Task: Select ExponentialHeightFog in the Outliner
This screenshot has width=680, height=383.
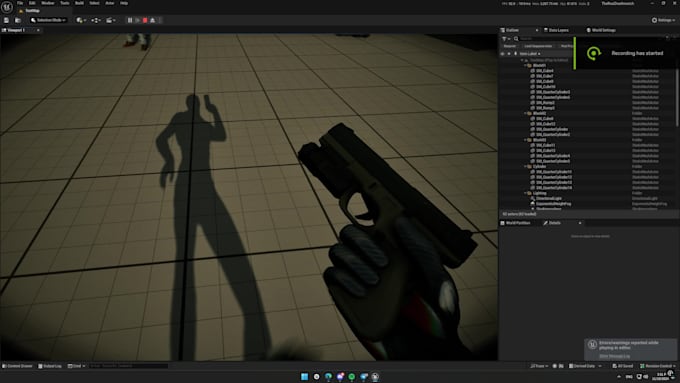Action: click(553, 203)
